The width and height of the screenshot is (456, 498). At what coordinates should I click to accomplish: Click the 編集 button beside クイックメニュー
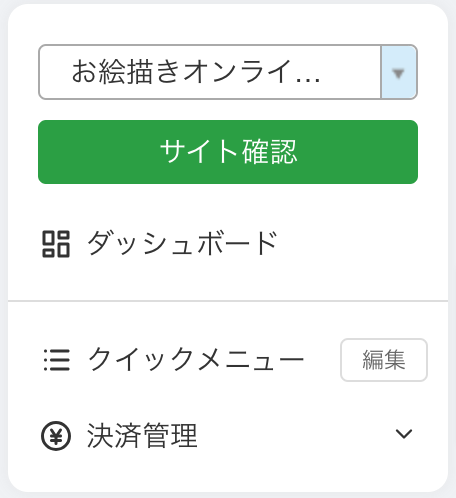[384, 360]
